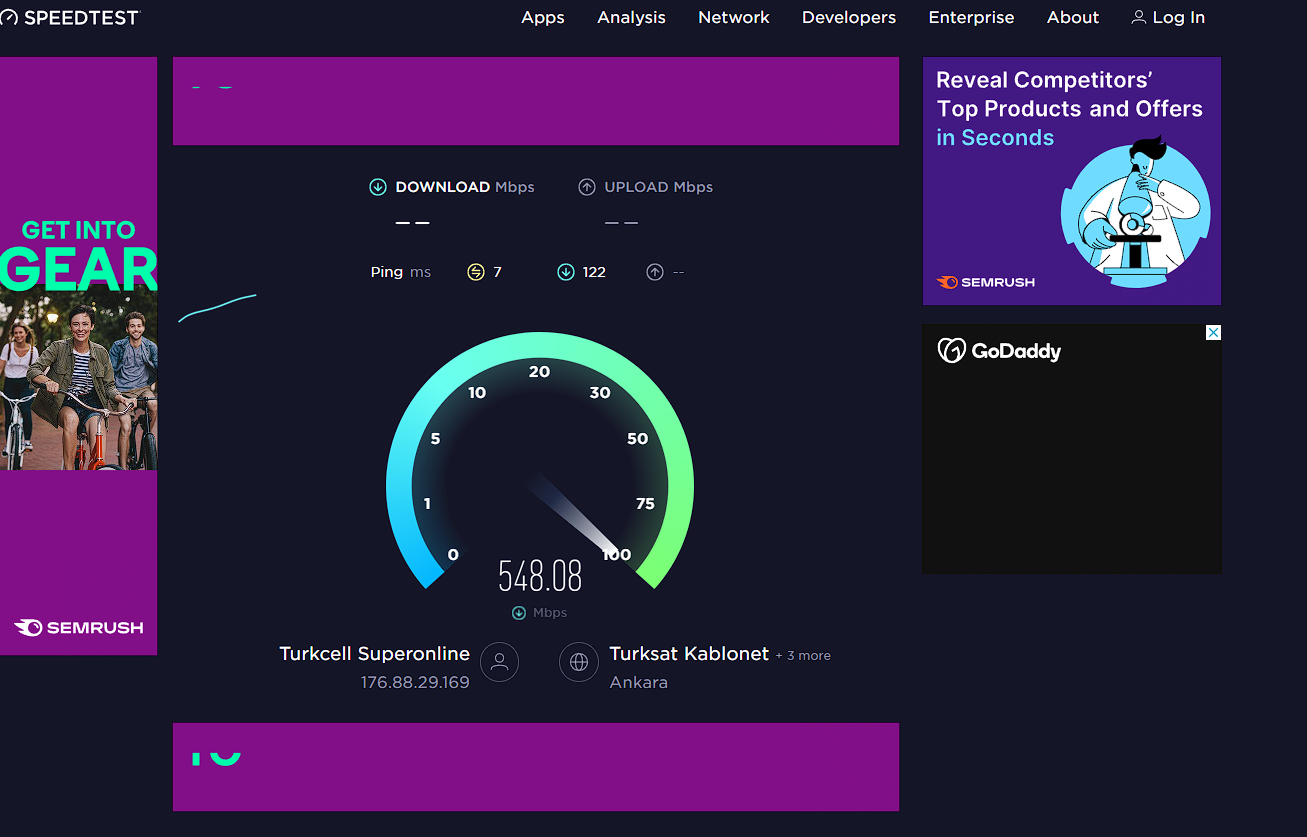1307x837 pixels.
Task: Open the GoDaddy advertisement
Action: (x=1071, y=448)
